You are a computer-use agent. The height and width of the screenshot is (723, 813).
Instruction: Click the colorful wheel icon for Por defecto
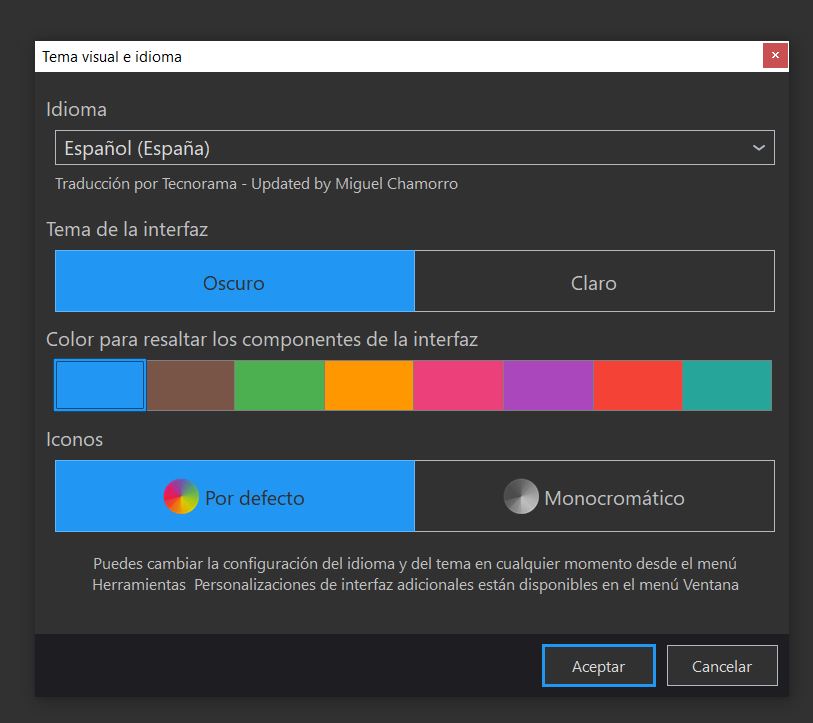[x=181, y=497]
